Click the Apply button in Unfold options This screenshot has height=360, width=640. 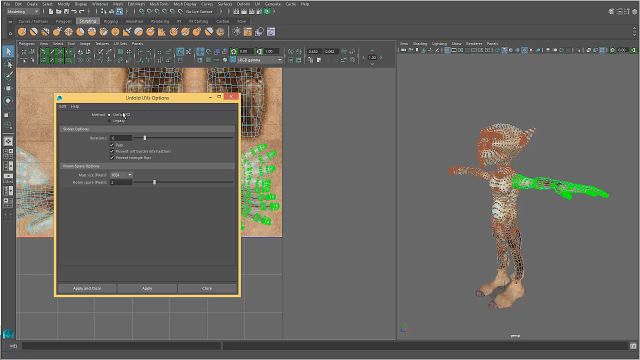147,289
